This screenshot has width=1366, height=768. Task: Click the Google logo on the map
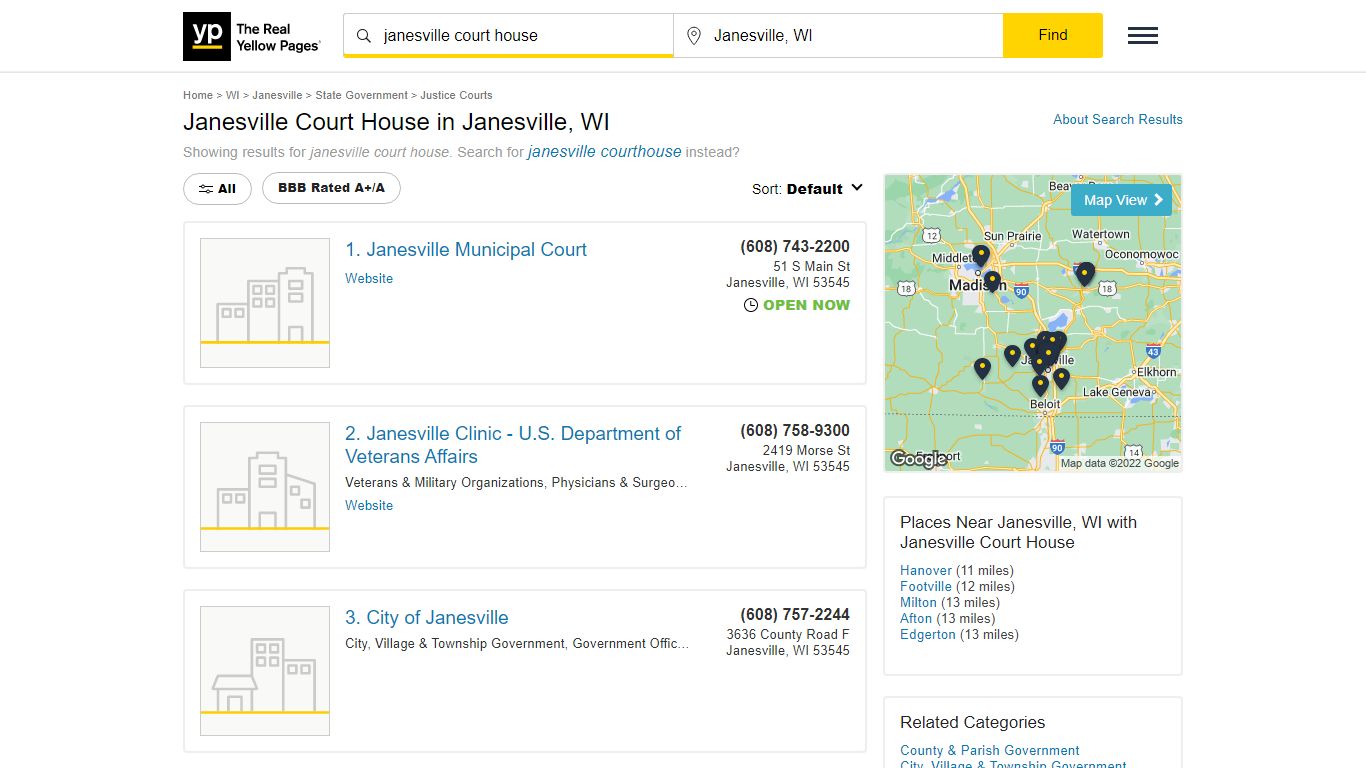coord(918,459)
